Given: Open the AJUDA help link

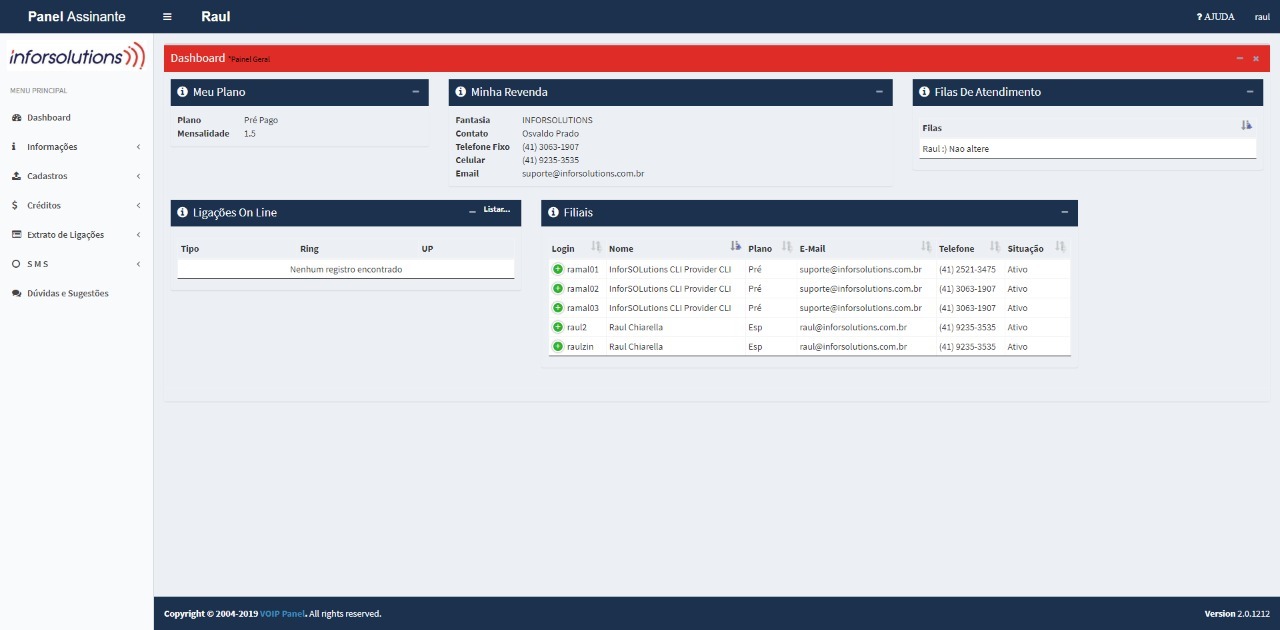Looking at the screenshot, I should point(1215,17).
